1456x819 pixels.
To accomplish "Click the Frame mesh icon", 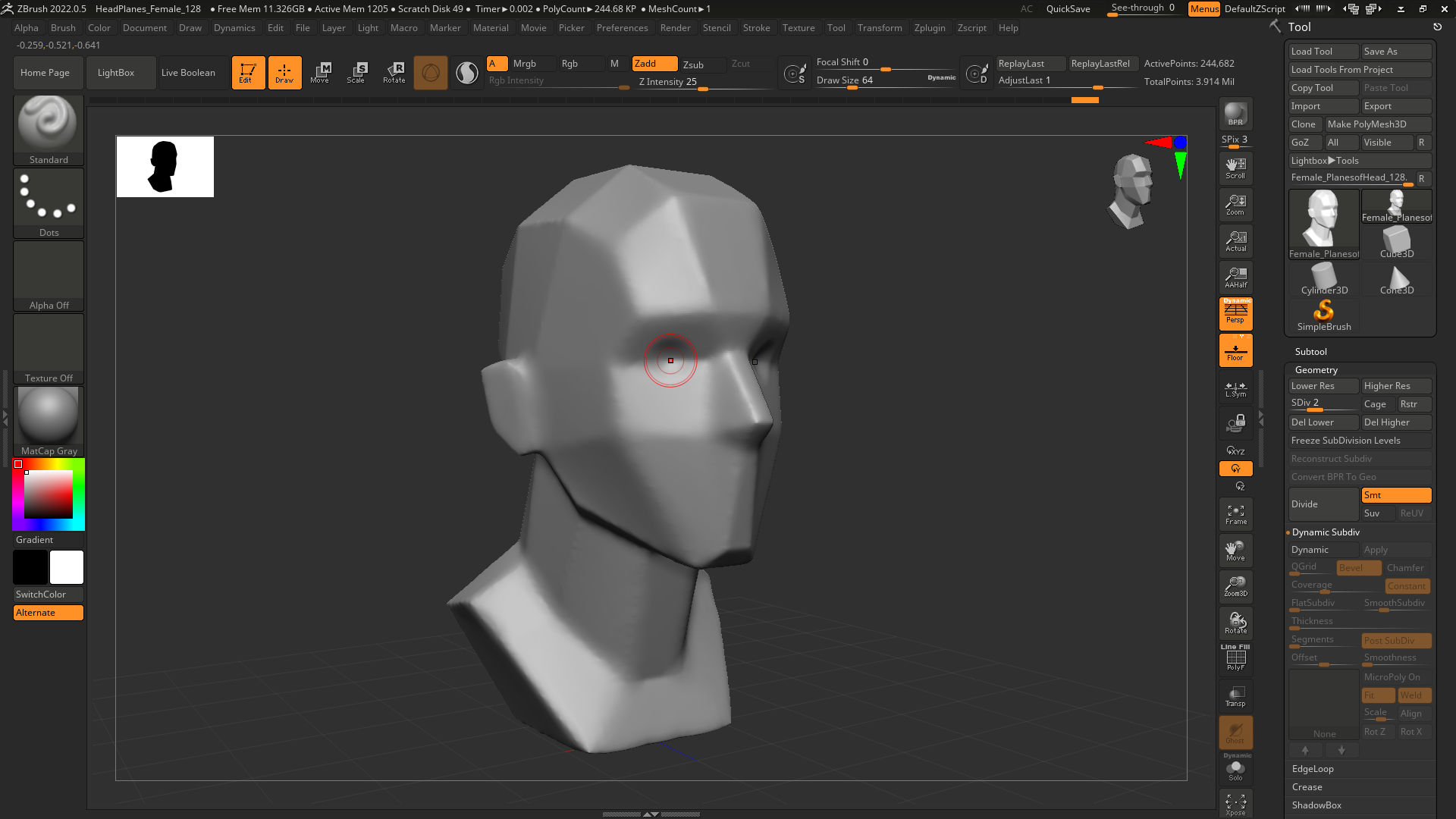I will (x=1235, y=515).
